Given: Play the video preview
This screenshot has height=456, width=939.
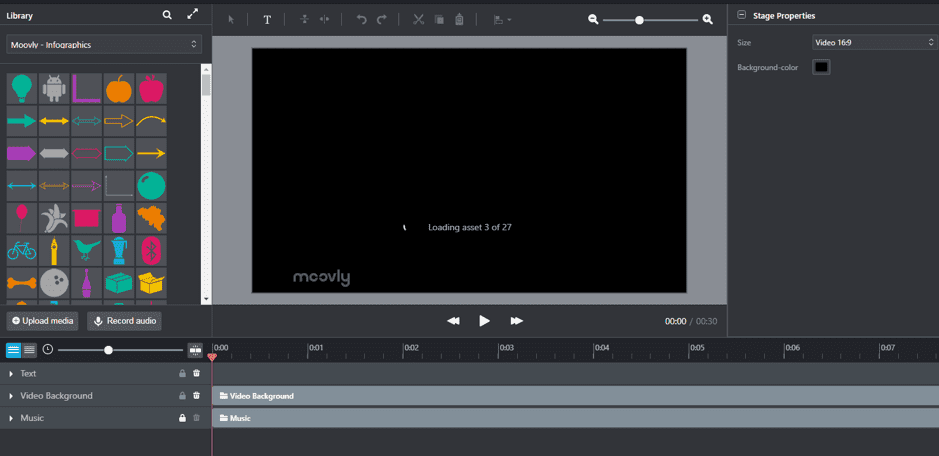Looking at the screenshot, I should click(x=484, y=321).
